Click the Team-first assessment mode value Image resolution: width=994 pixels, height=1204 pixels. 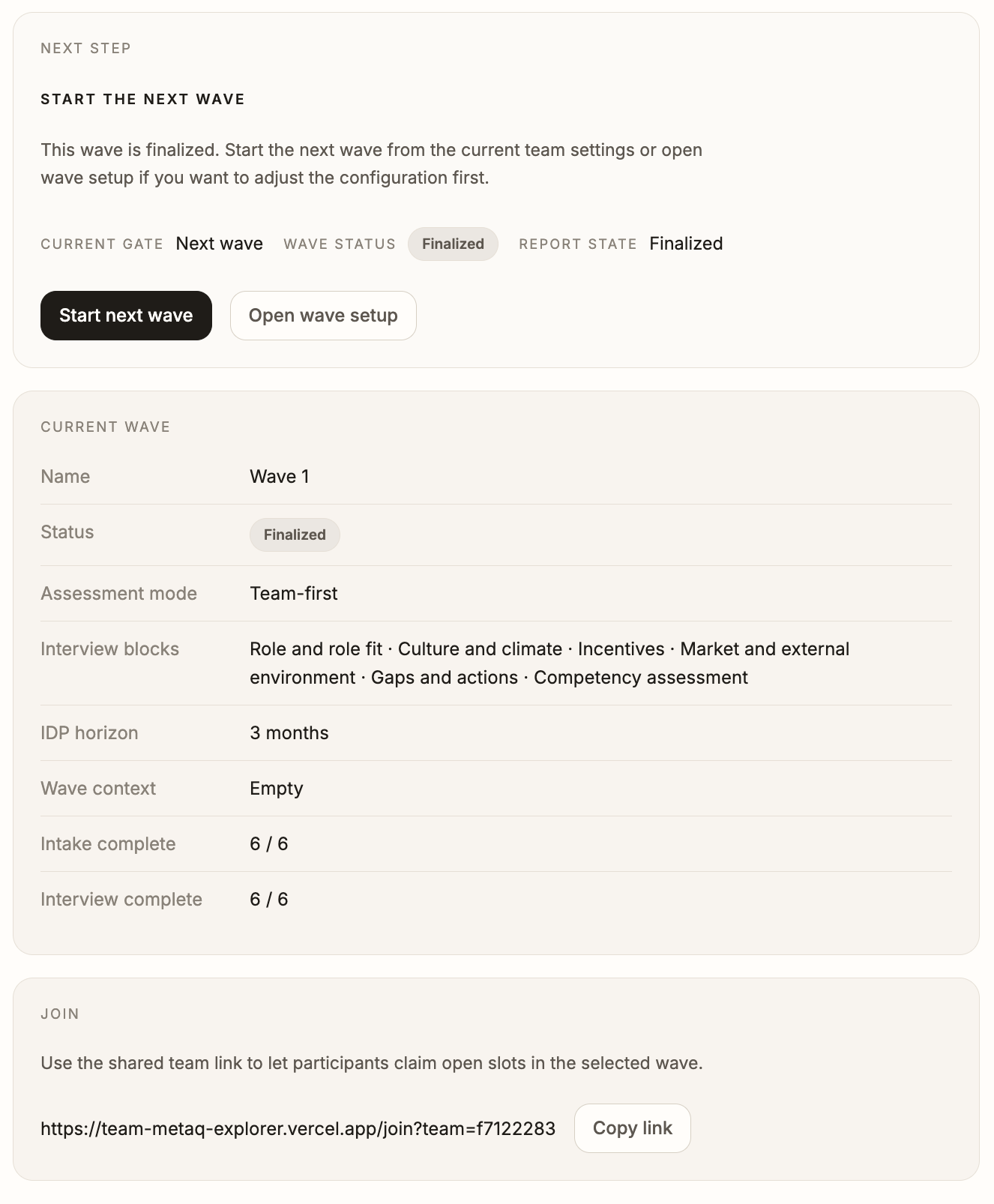pyautogui.click(x=294, y=594)
